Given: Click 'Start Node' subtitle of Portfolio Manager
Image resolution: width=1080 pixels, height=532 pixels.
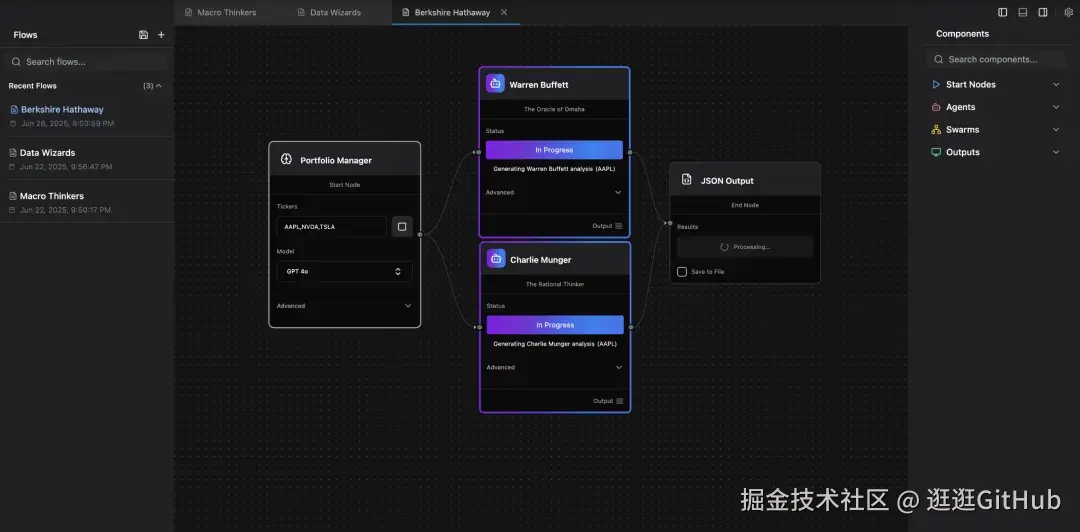Looking at the screenshot, I should click(344, 185).
